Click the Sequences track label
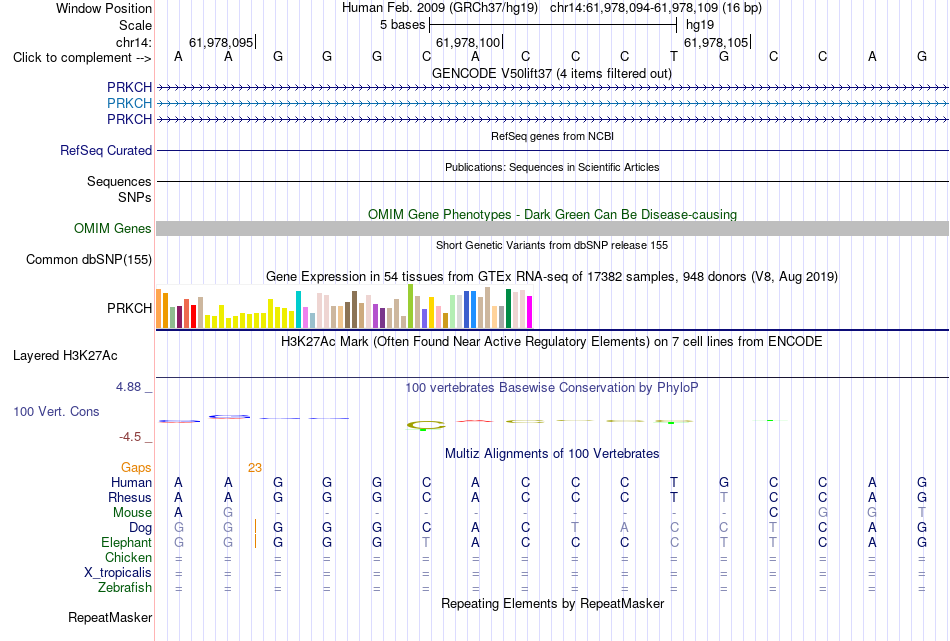The width and height of the screenshot is (950, 641). 119,181
